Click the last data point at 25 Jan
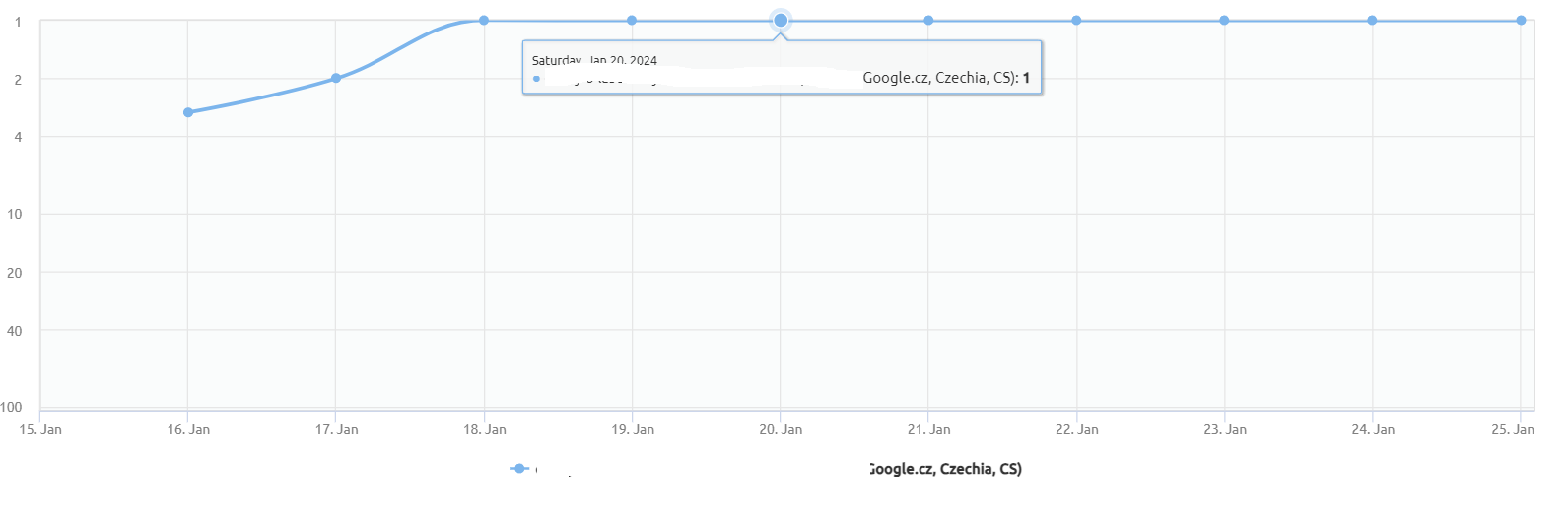The image size is (1568, 513). click(1521, 21)
